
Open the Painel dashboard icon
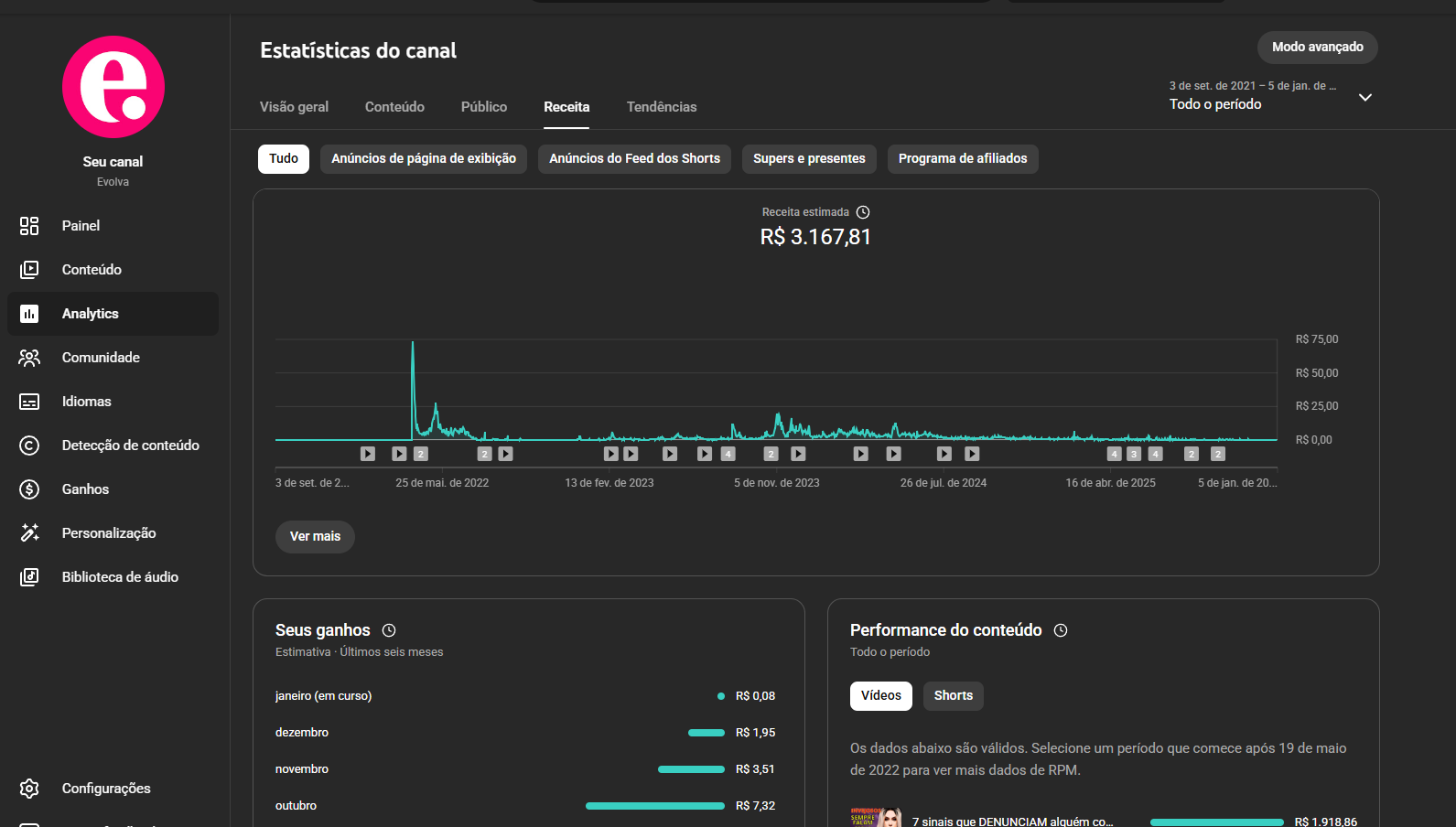tap(29, 226)
